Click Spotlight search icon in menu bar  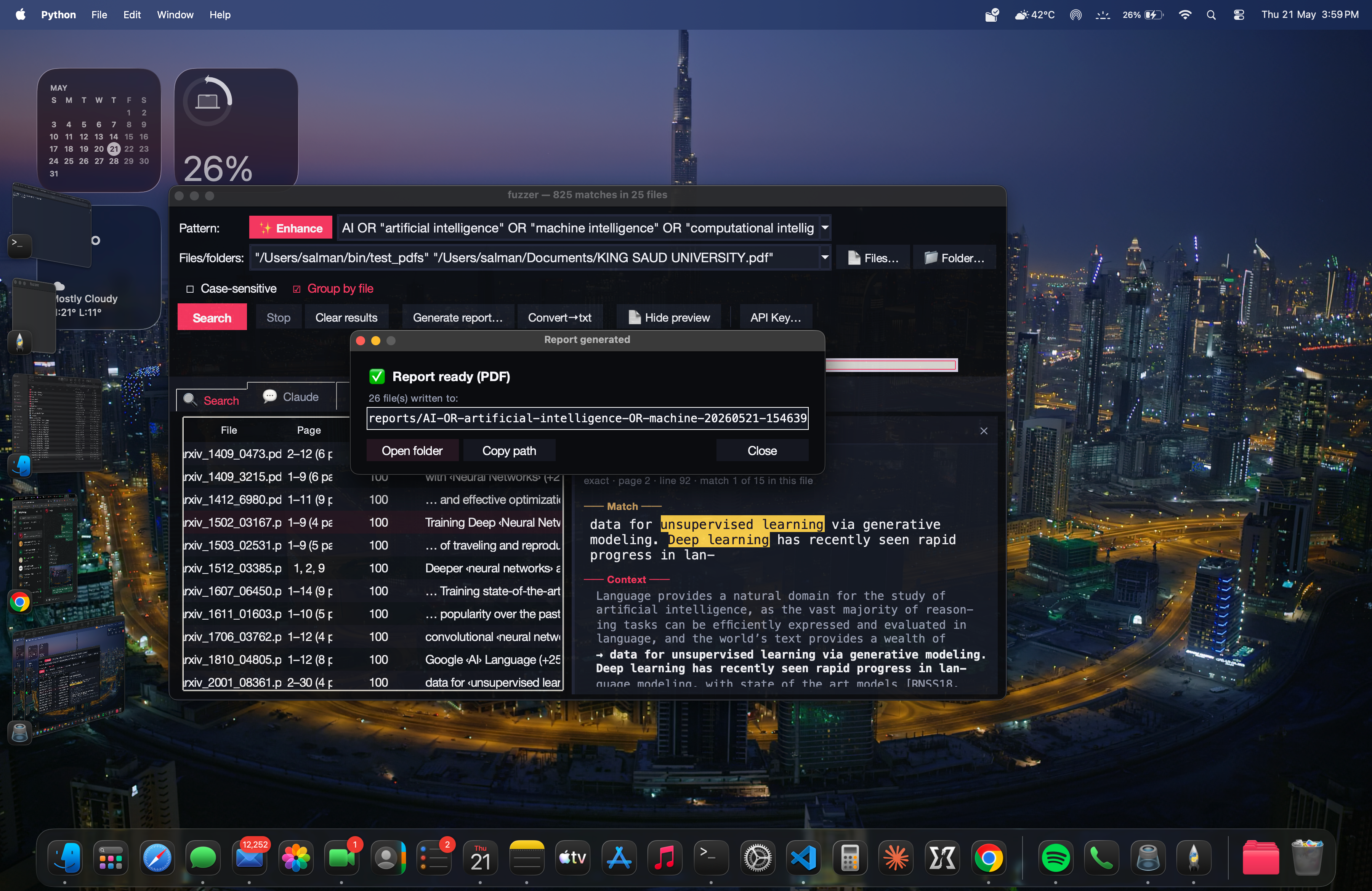point(1211,15)
